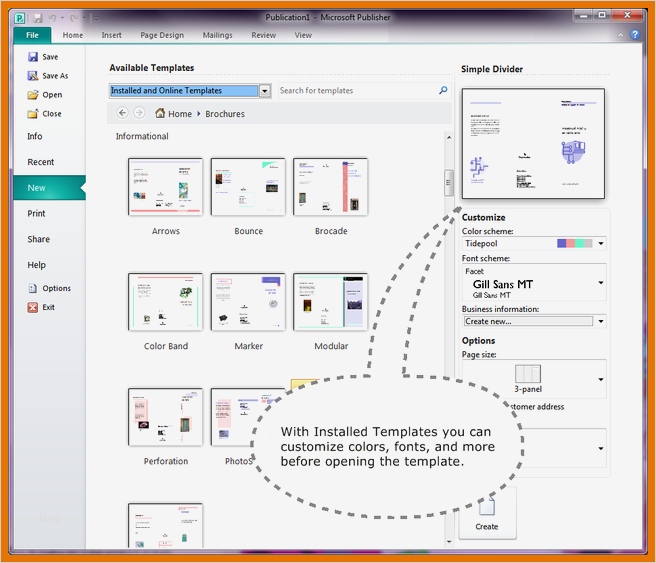Click the Options icon in sidebar
Image resolution: width=656 pixels, height=563 pixels.
point(33,288)
